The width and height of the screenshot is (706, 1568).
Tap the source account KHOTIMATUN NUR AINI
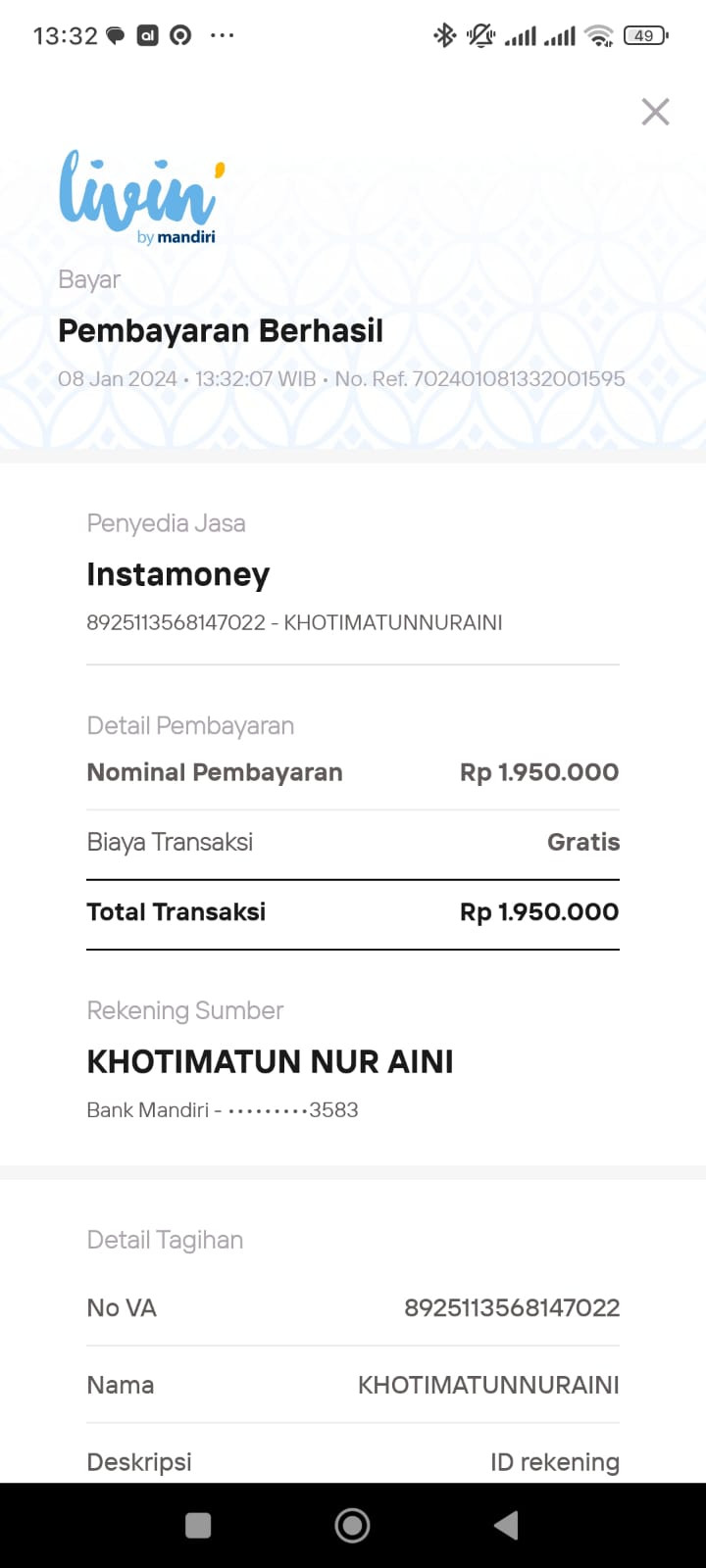(270, 1061)
